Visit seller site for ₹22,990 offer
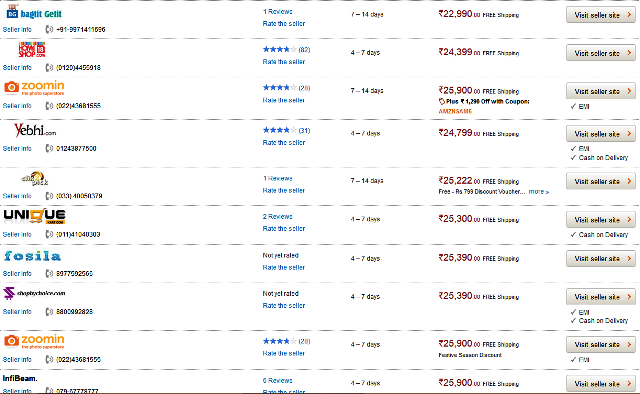The image size is (640, 394). 600,15
